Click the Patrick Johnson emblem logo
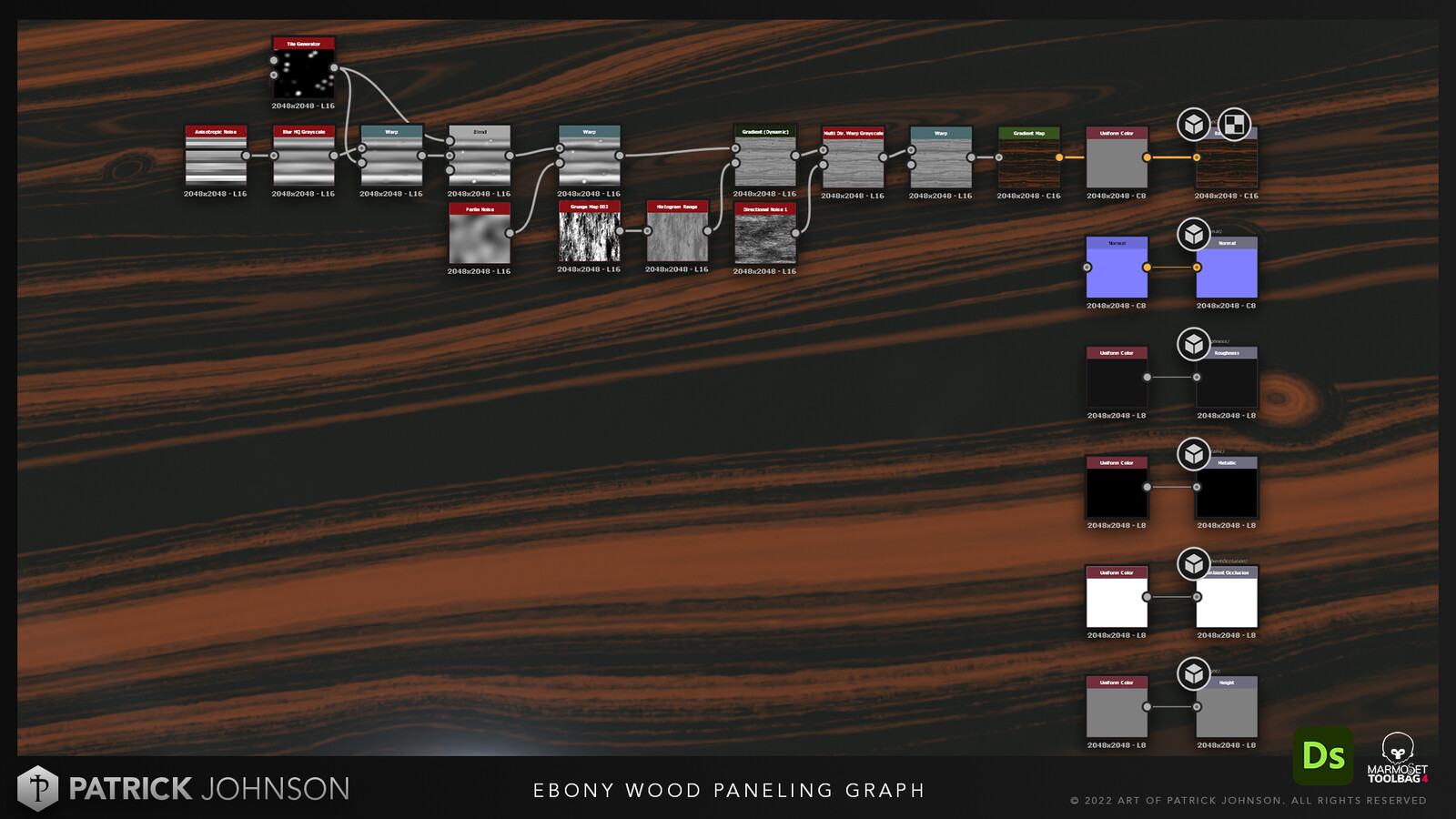 [x=37, y=788]
